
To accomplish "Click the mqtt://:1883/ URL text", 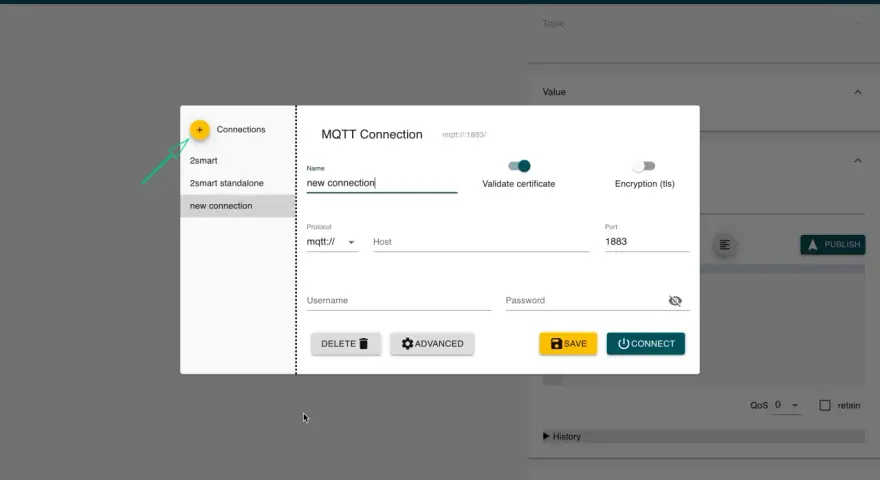I will (x=464, y=135).
